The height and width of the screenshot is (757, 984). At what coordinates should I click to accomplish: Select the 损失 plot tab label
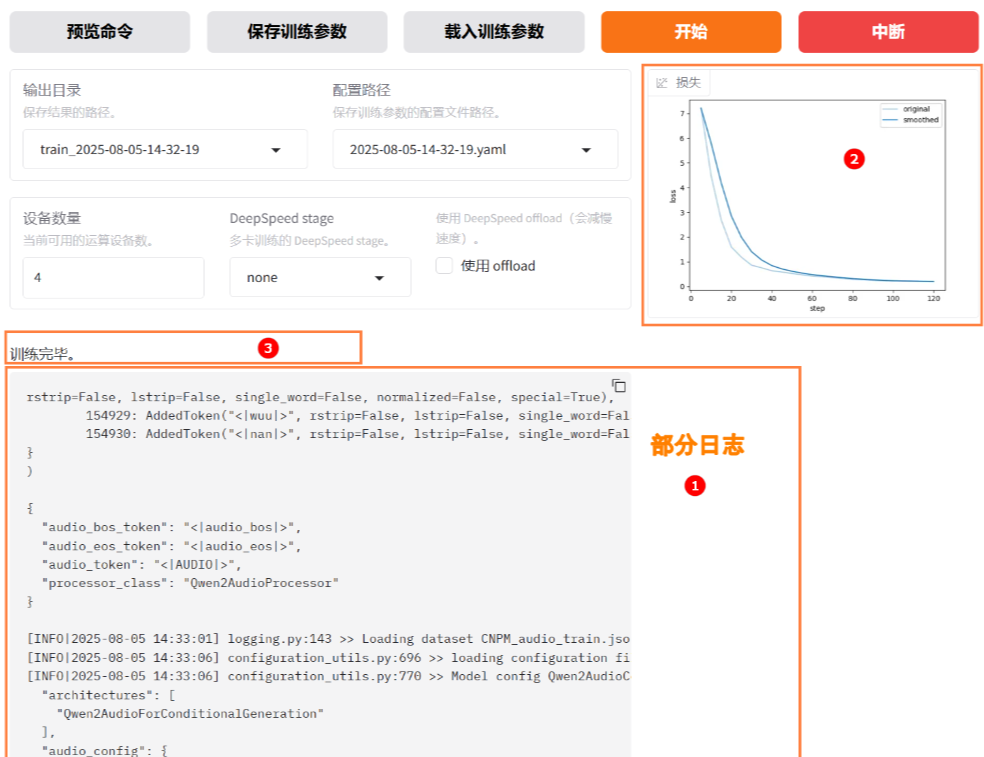coord(688,83)
